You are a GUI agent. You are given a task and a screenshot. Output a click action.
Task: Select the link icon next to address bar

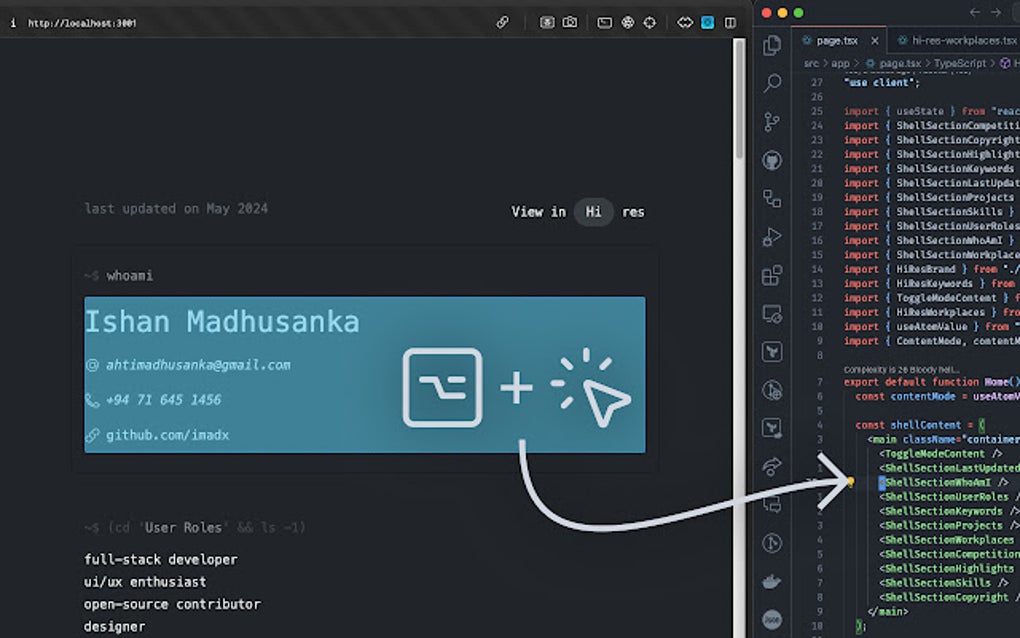[x=502, y=22]
